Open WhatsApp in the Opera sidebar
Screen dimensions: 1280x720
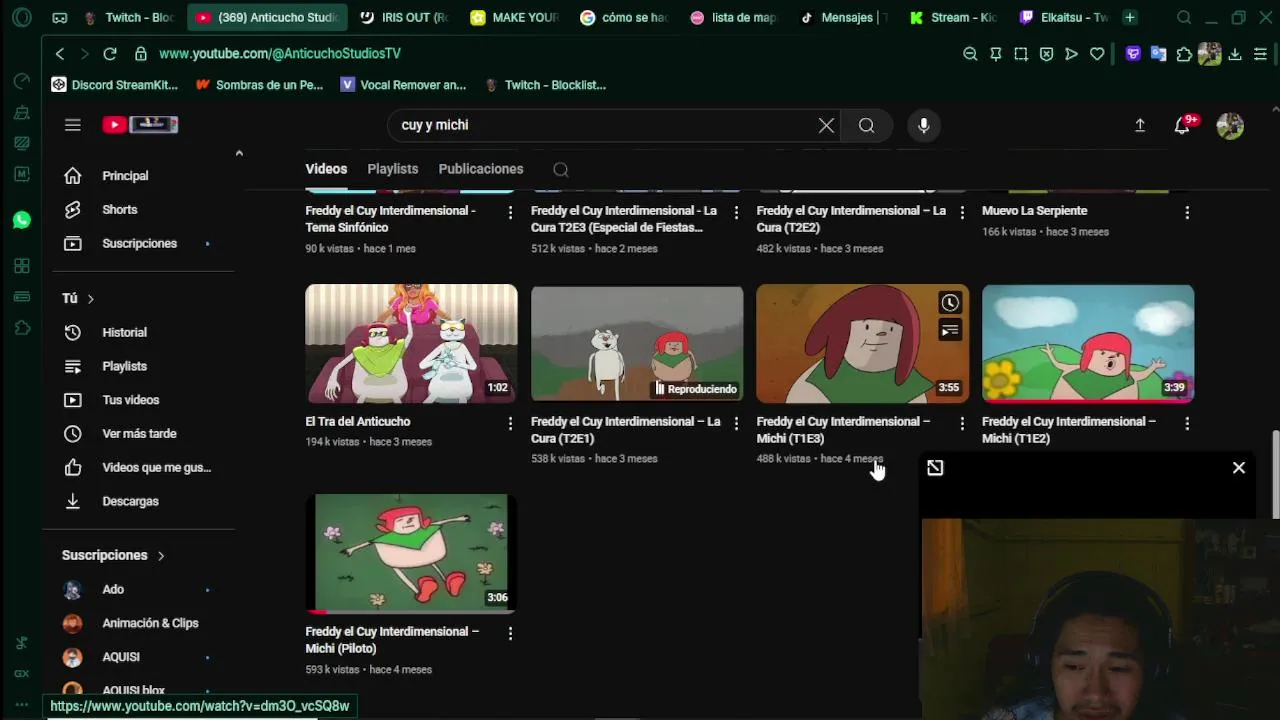tap(22, 220)
